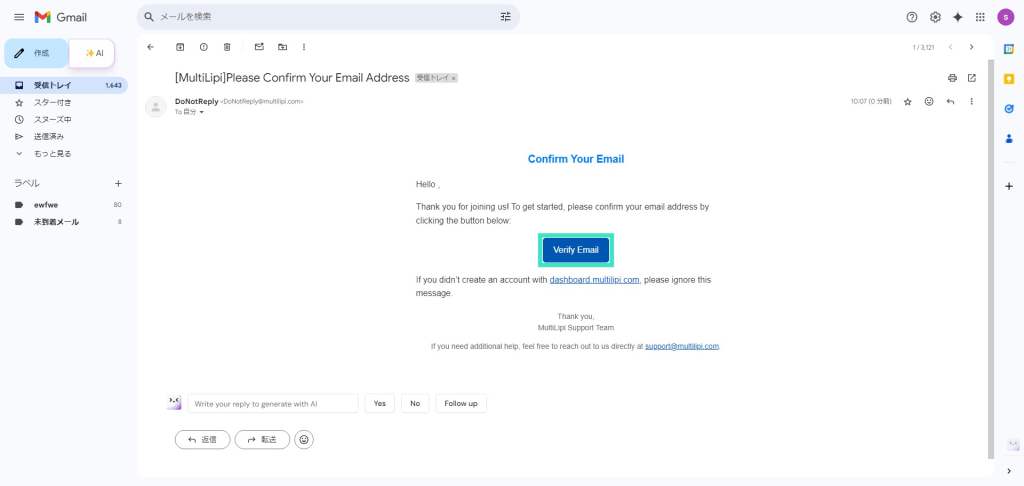Click the sender avatar for DoNotReply
Image resolution: width=1024 pixels, height=486 pixels.
pyautogui.click(x=155, y=107)
